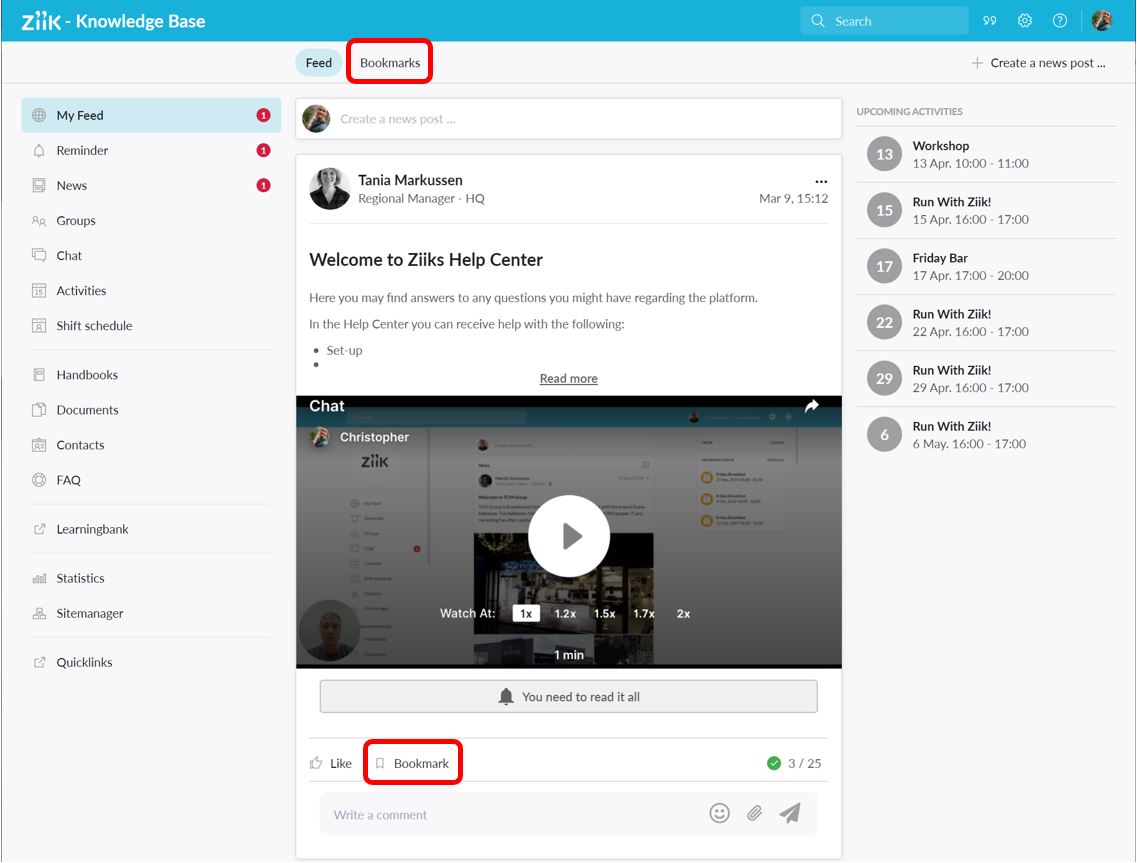The image size is (1137, 863).
Task: Click the Statistics bar chart icon
Action: (x=39, y=579)
